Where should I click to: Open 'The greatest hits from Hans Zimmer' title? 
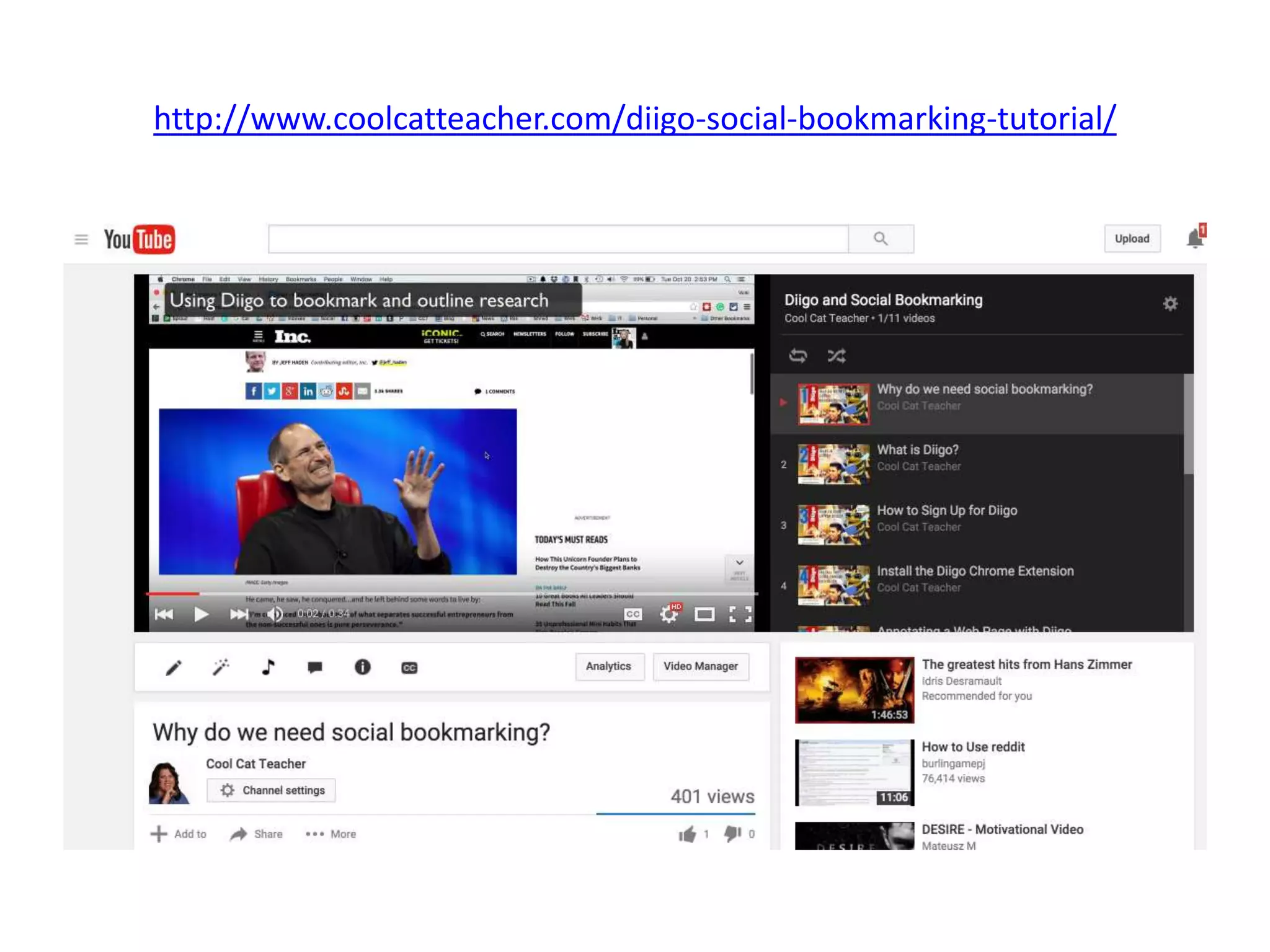point(1027,664)
